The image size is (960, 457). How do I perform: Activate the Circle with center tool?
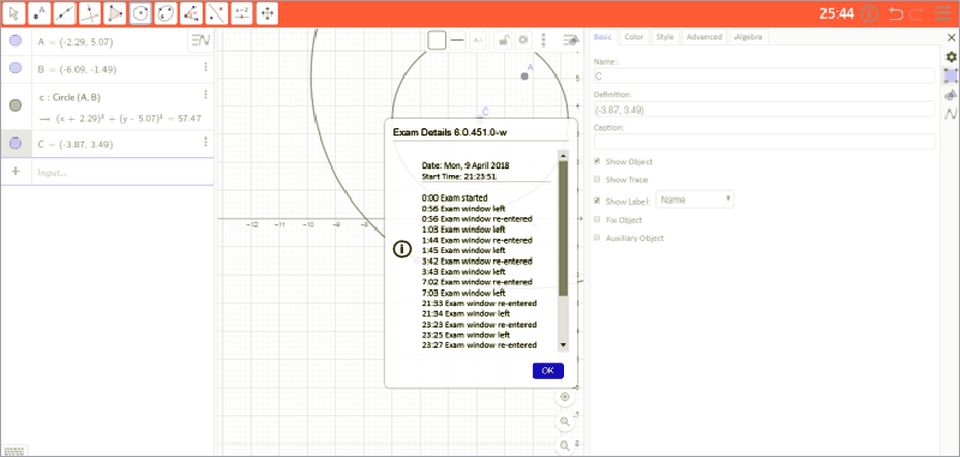[141, 14]
